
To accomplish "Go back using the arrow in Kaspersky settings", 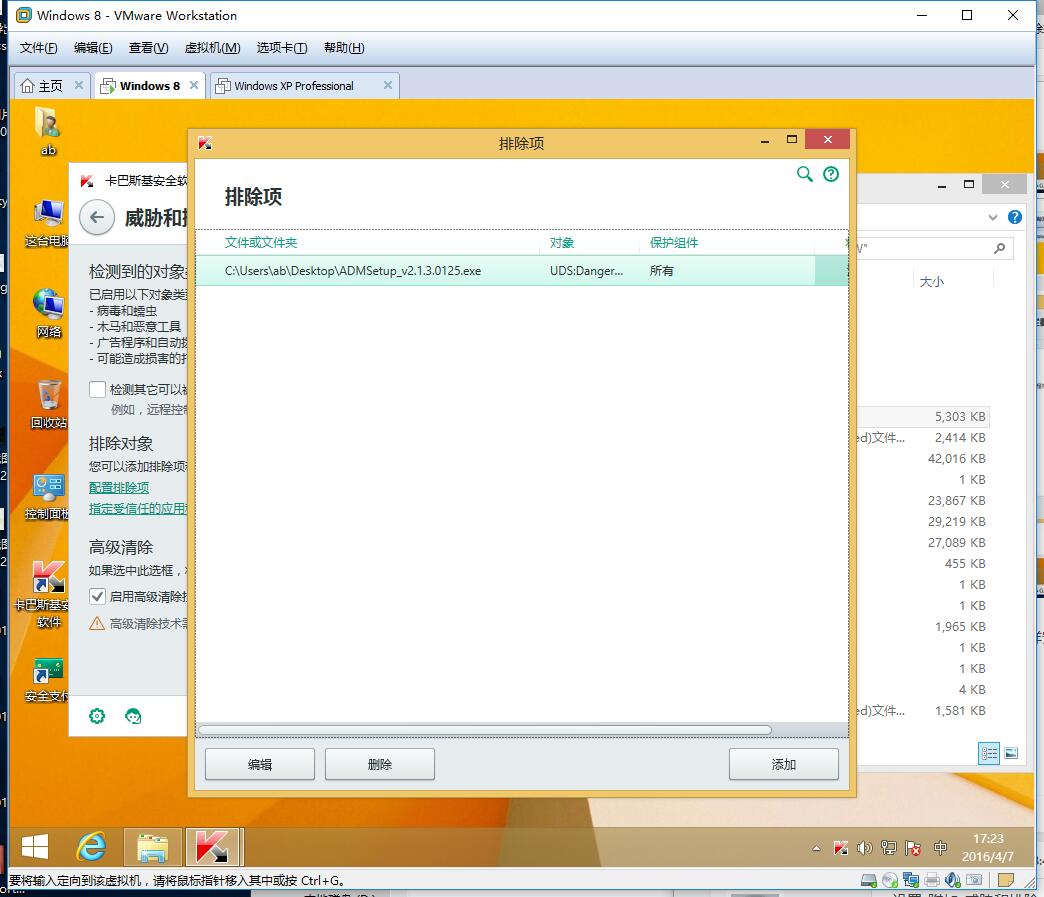I will [97, 217].
